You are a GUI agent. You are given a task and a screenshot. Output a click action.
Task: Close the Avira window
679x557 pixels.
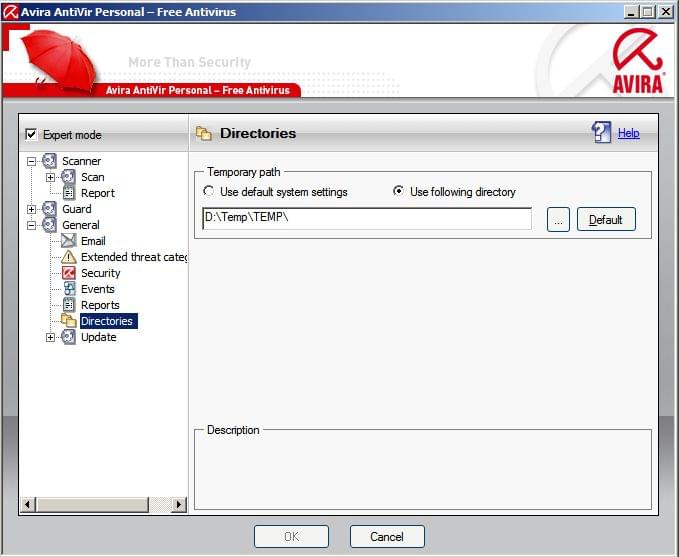pos(666,12)
